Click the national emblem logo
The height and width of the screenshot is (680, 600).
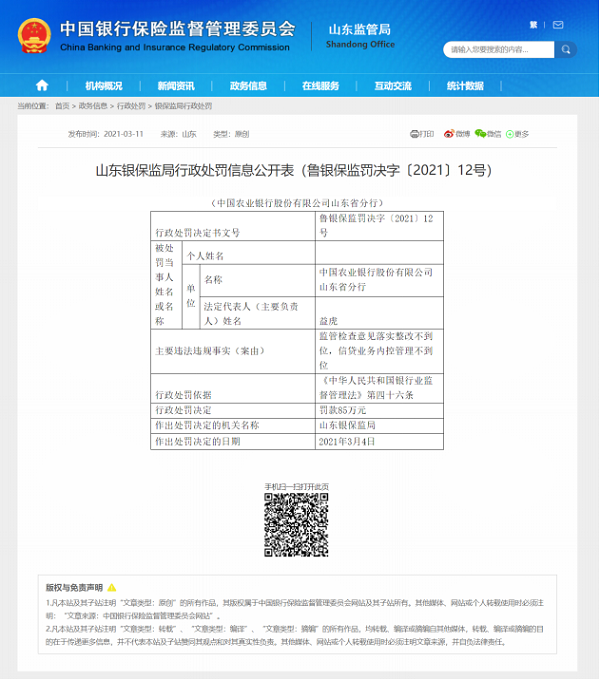[34, 34]
